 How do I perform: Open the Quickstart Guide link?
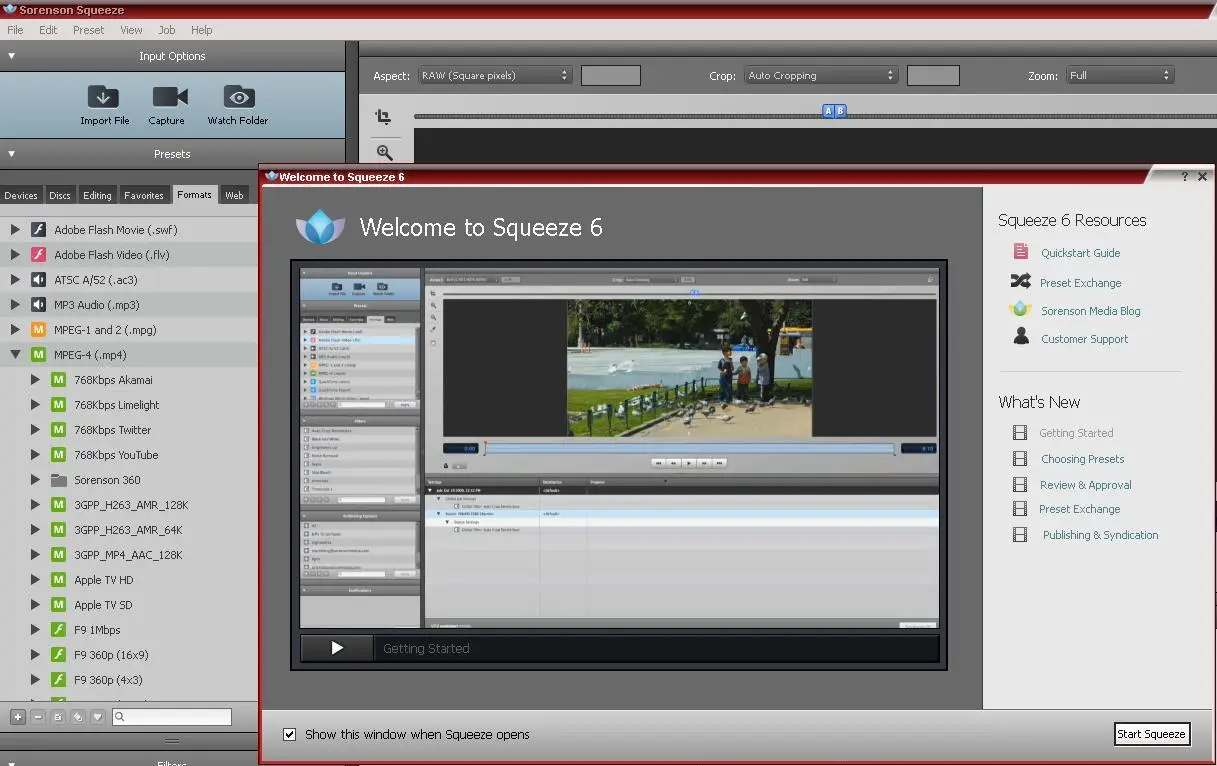(1080, 253)
